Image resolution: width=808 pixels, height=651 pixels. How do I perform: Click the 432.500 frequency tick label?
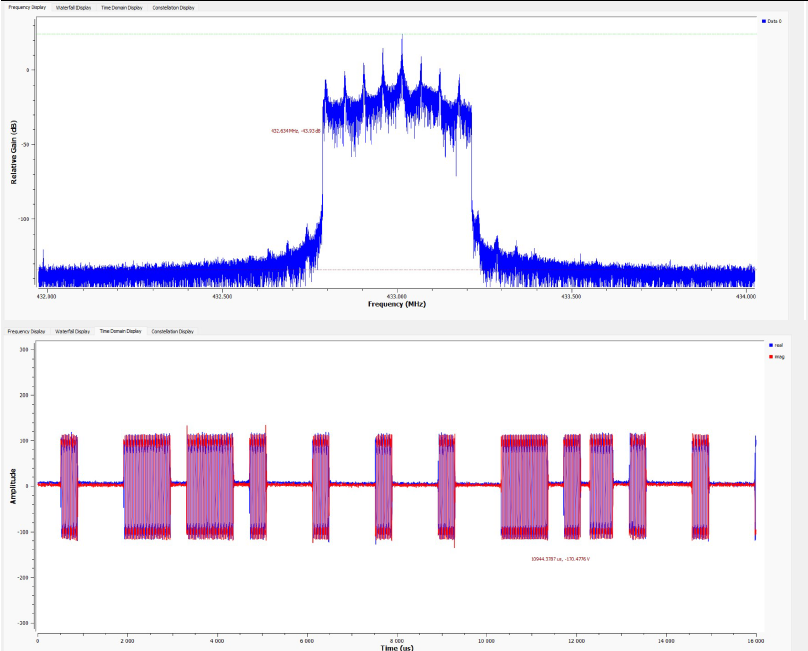pos(222,296)
